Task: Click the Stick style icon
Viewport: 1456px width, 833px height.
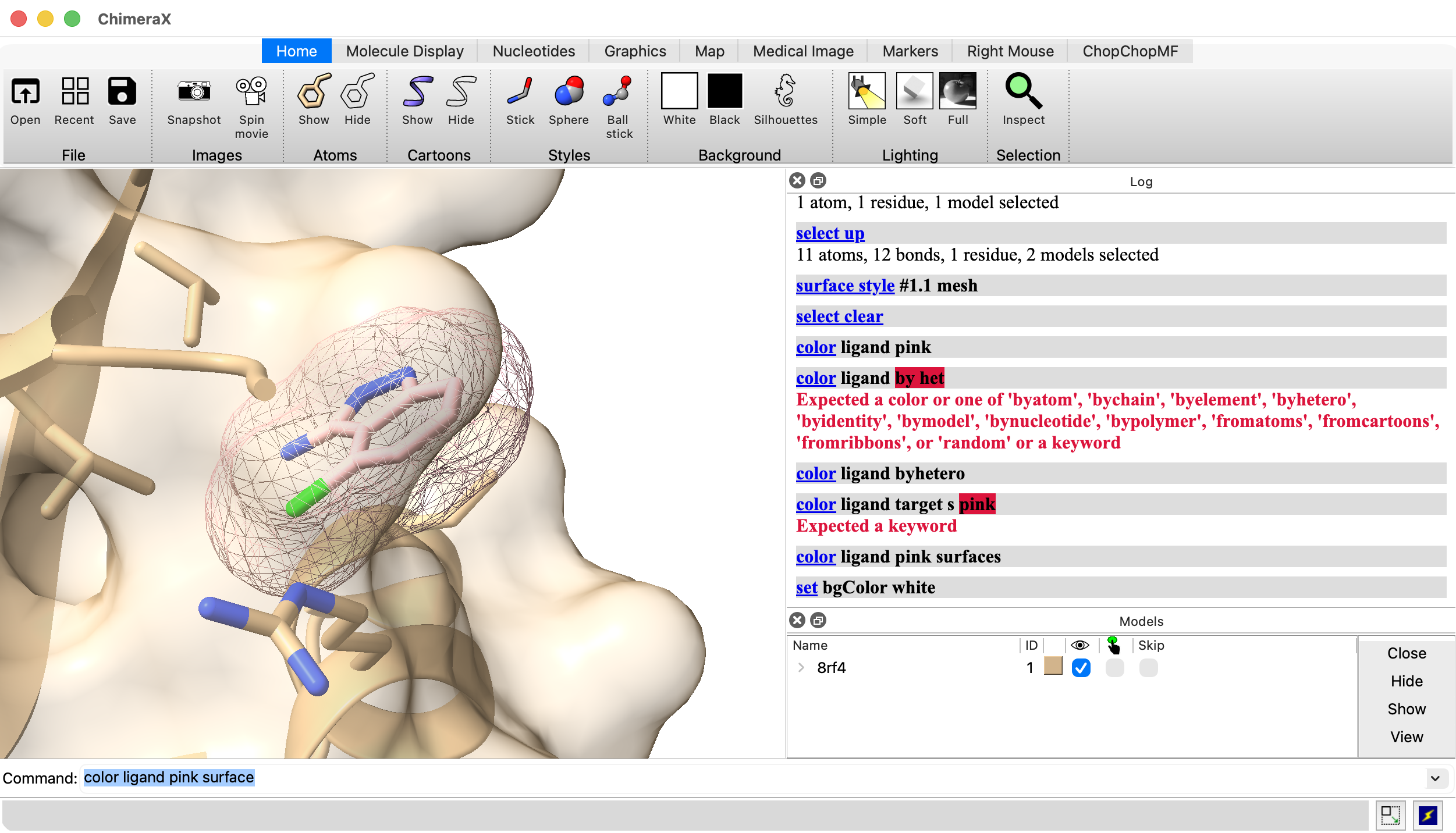Action: pyautogui.click(x=520, y=92)
